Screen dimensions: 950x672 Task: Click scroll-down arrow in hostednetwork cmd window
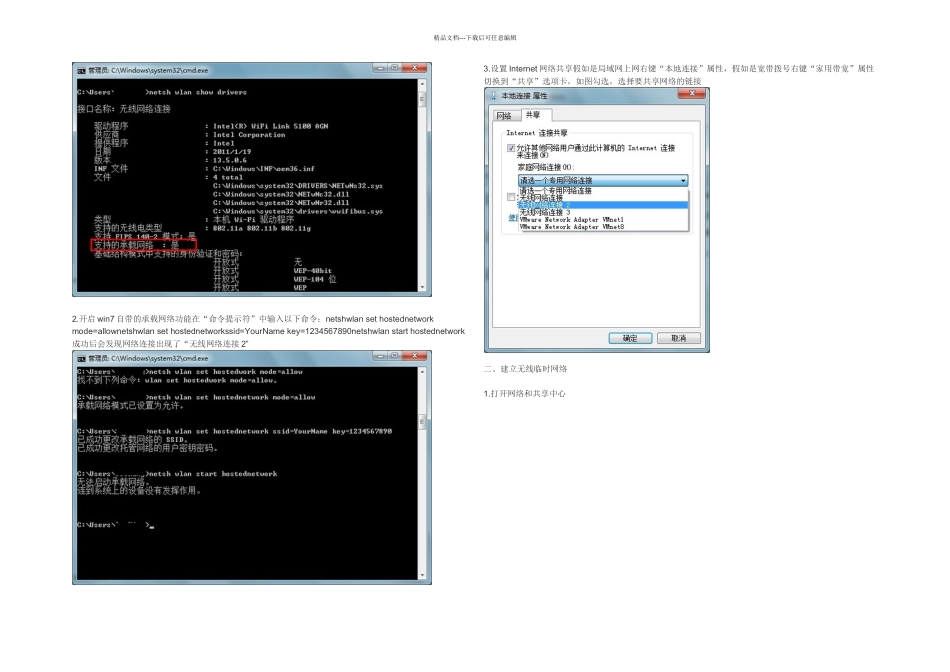[x=422, y=576]
